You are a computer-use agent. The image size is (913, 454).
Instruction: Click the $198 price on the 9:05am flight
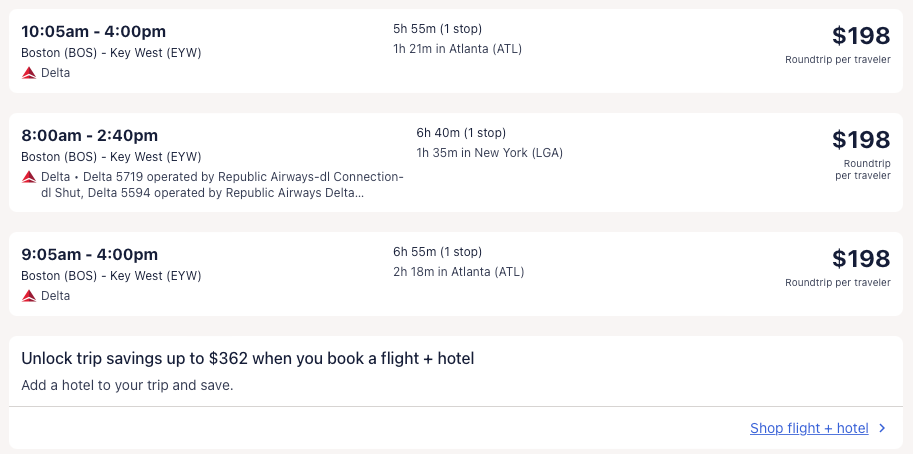coord(860,259)
